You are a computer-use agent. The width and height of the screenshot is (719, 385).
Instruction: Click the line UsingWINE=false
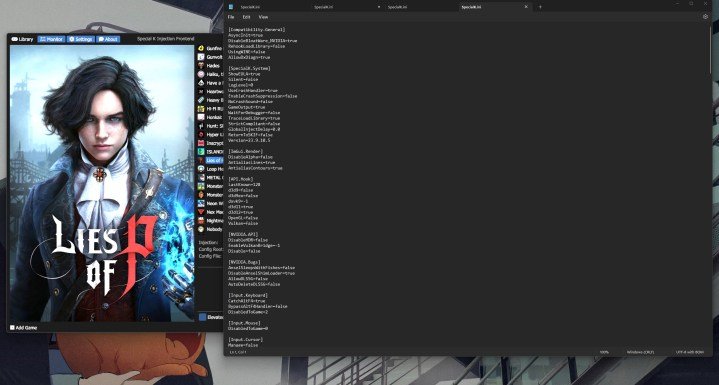[x=246, y=52]
